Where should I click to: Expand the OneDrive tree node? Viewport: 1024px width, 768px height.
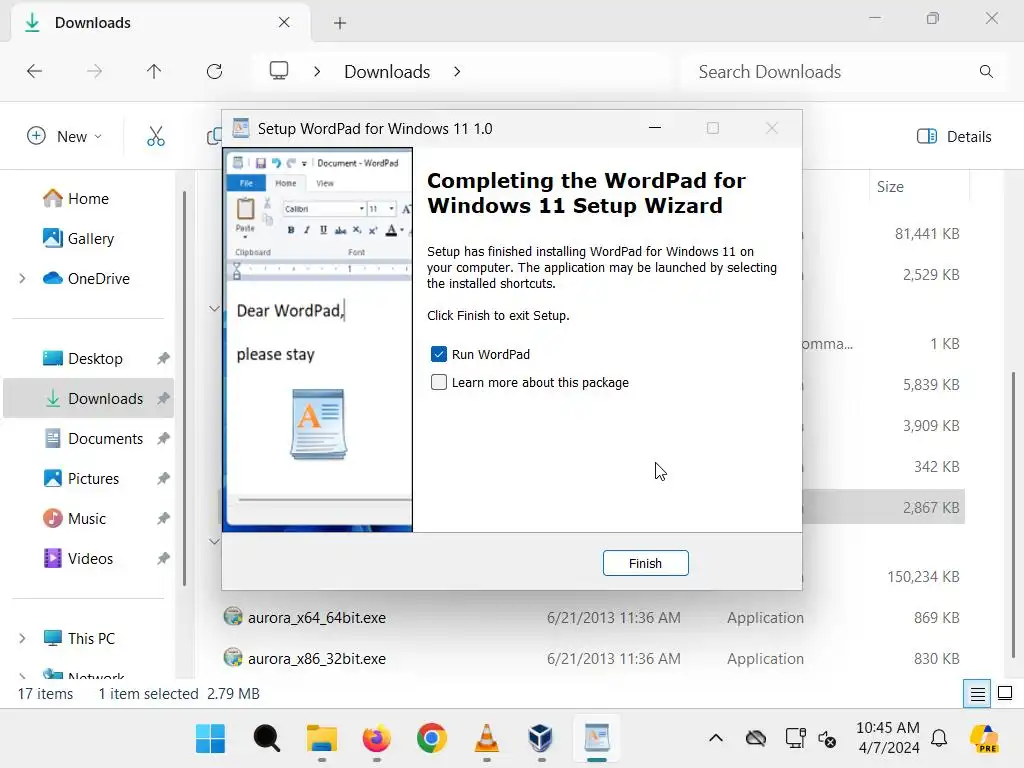[x=22, y=278]
